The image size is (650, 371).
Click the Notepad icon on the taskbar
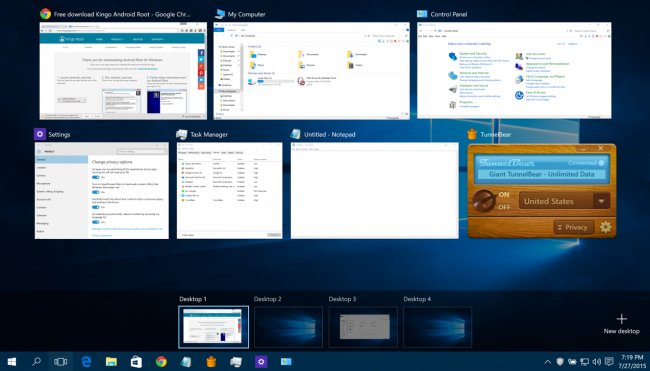pyautogui.click(x=186, y=361)
